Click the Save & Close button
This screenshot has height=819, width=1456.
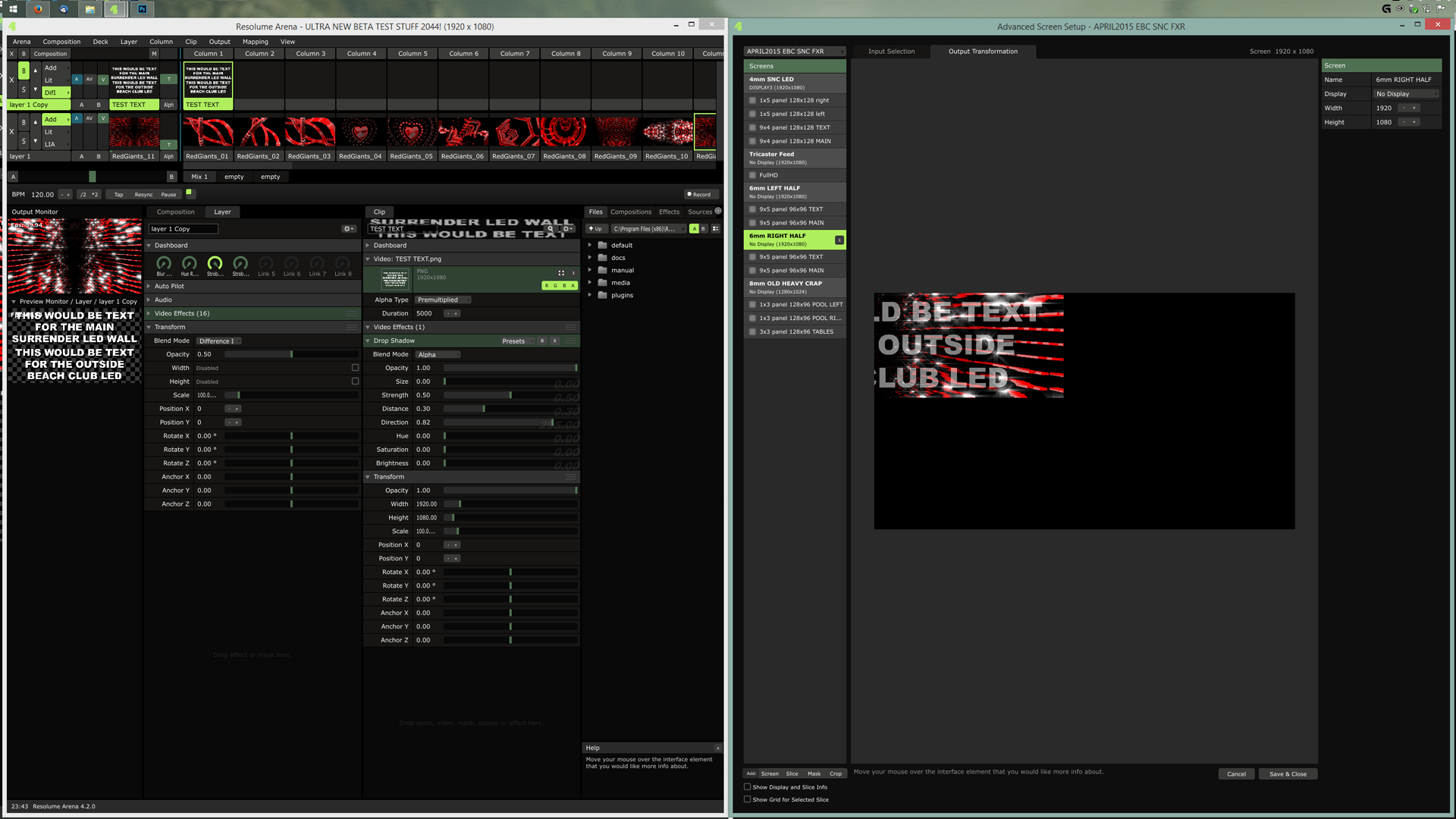click(1288, 773)
